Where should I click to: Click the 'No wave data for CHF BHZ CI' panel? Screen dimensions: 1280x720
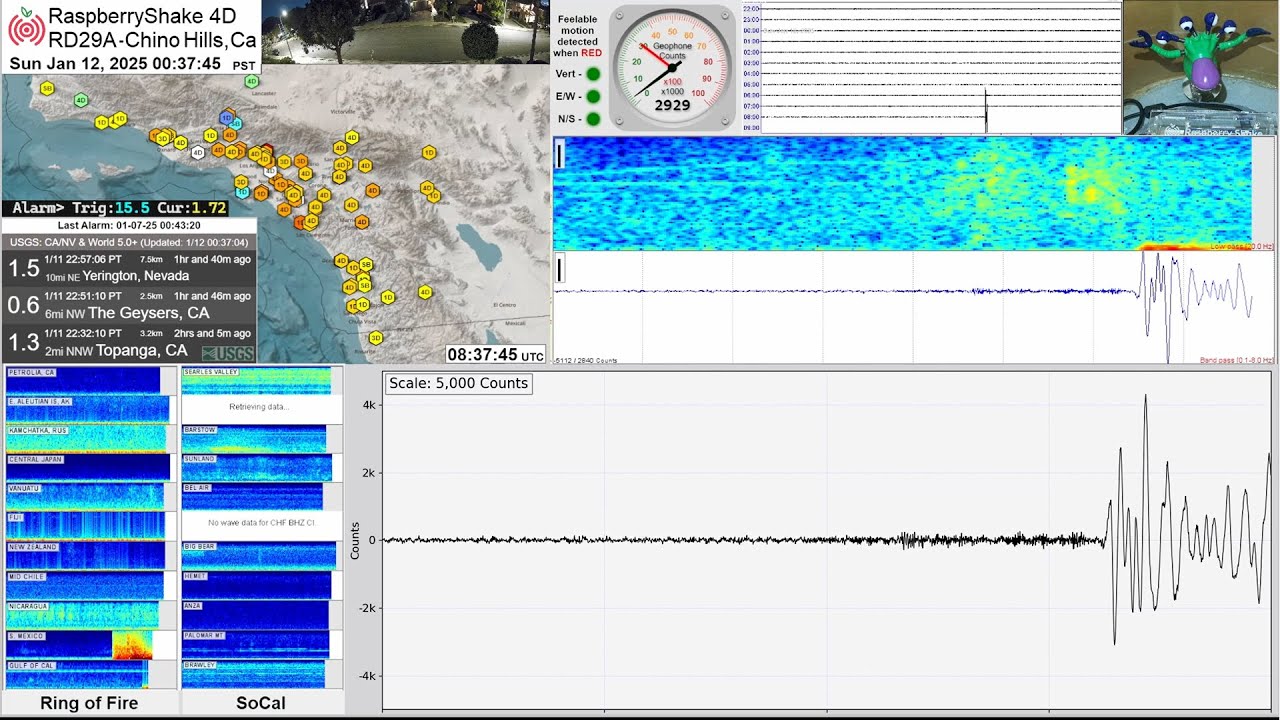(x=261, y=524)
